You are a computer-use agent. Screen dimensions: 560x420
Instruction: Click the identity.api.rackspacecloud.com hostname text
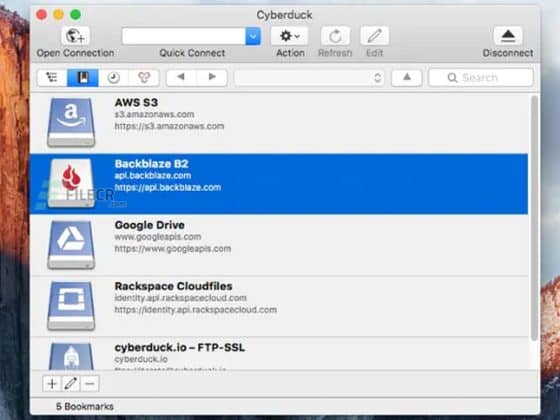[180, 298]
